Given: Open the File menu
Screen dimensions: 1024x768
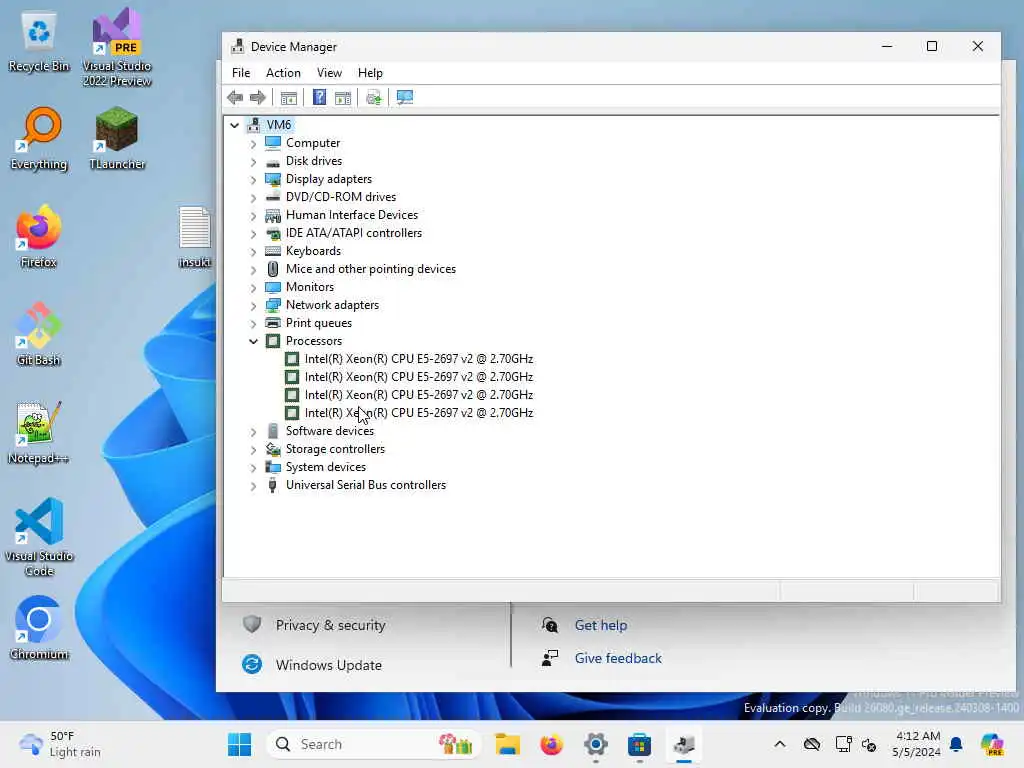Looking at the screenshot, I should click(241, 72).
